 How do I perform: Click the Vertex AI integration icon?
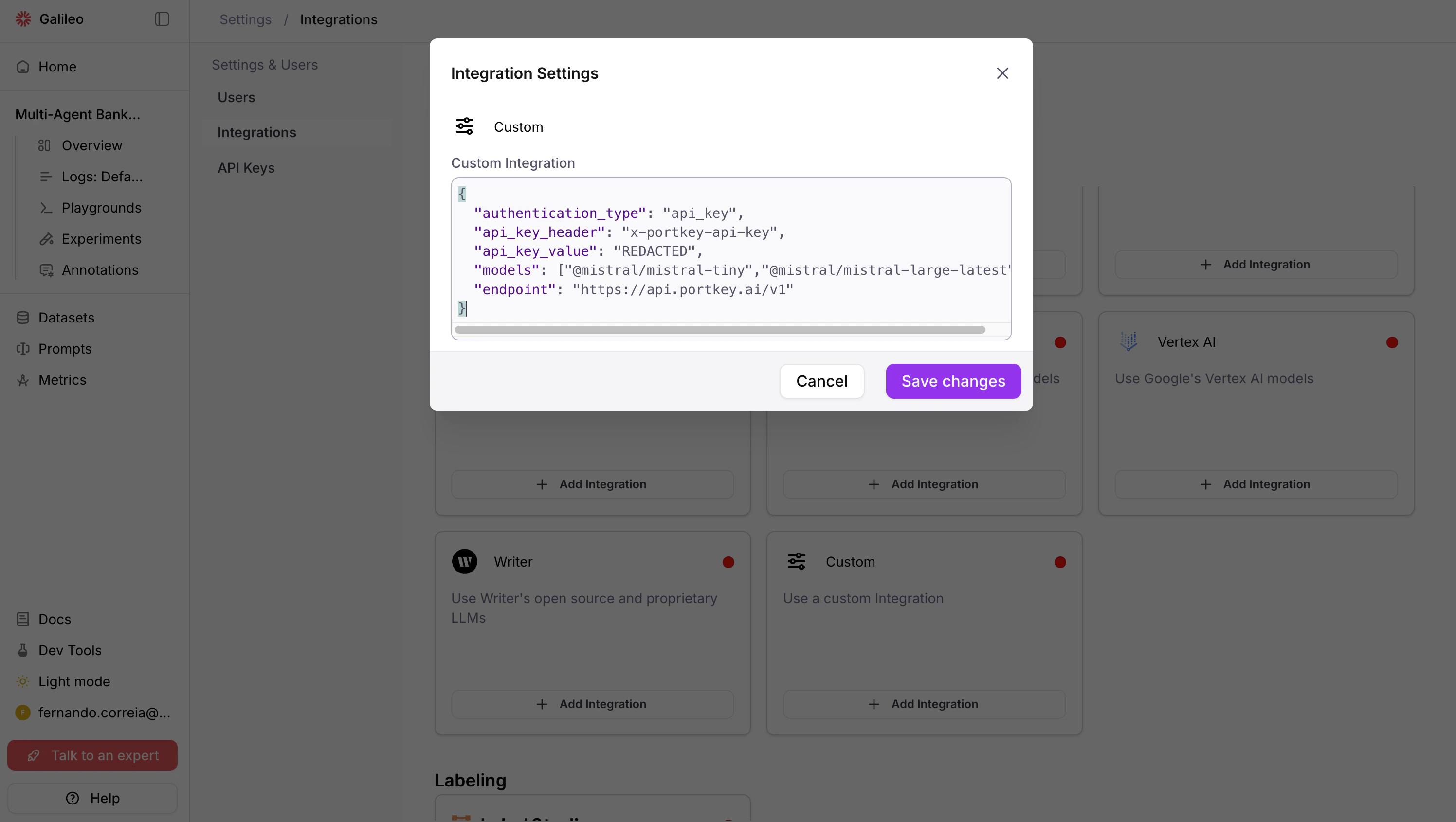(1128, 341)
